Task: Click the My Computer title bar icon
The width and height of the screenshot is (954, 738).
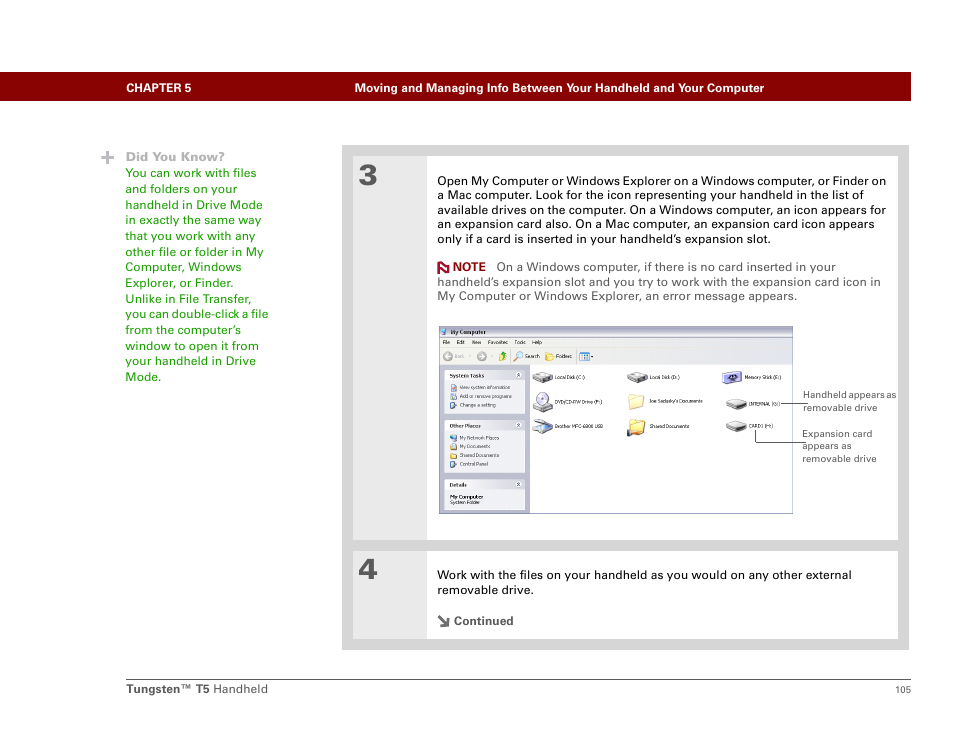Action: click(x=444, y=332)
